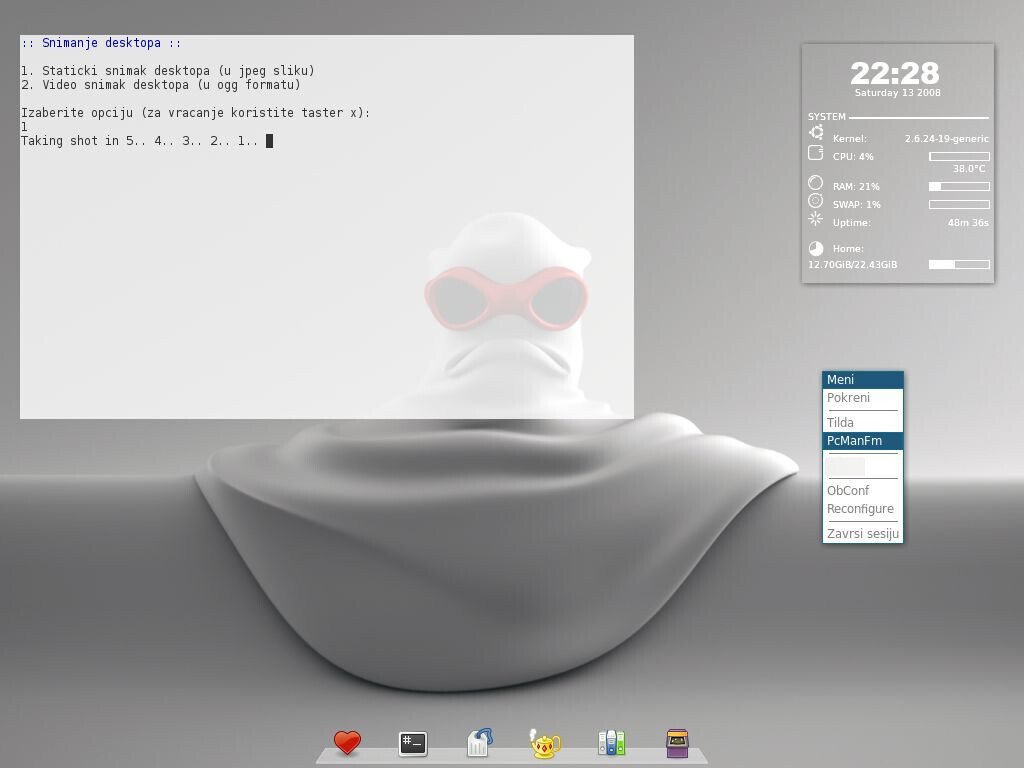Open the binders archive icon on the dock
The image size is (1024, 768).
tap(611, 742)
